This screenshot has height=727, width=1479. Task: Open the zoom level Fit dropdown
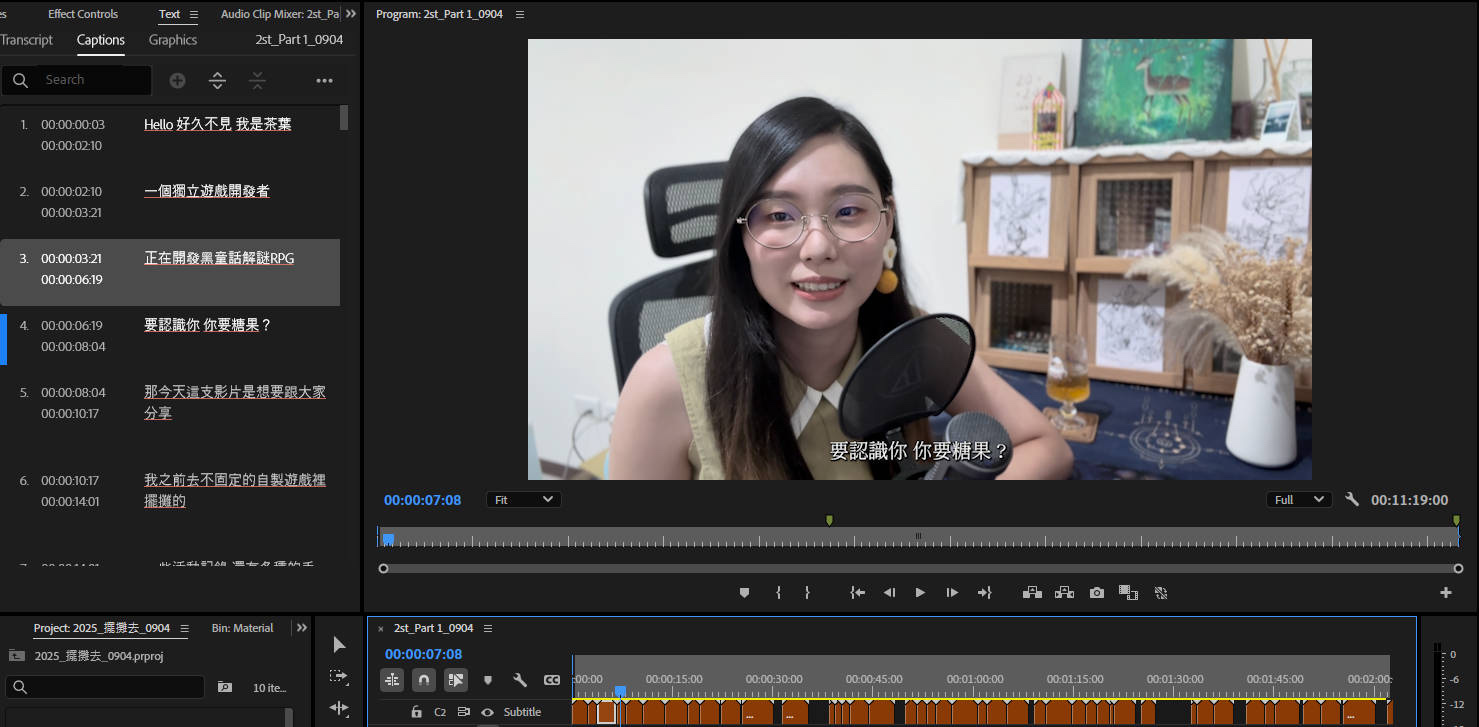click(524, 499)
